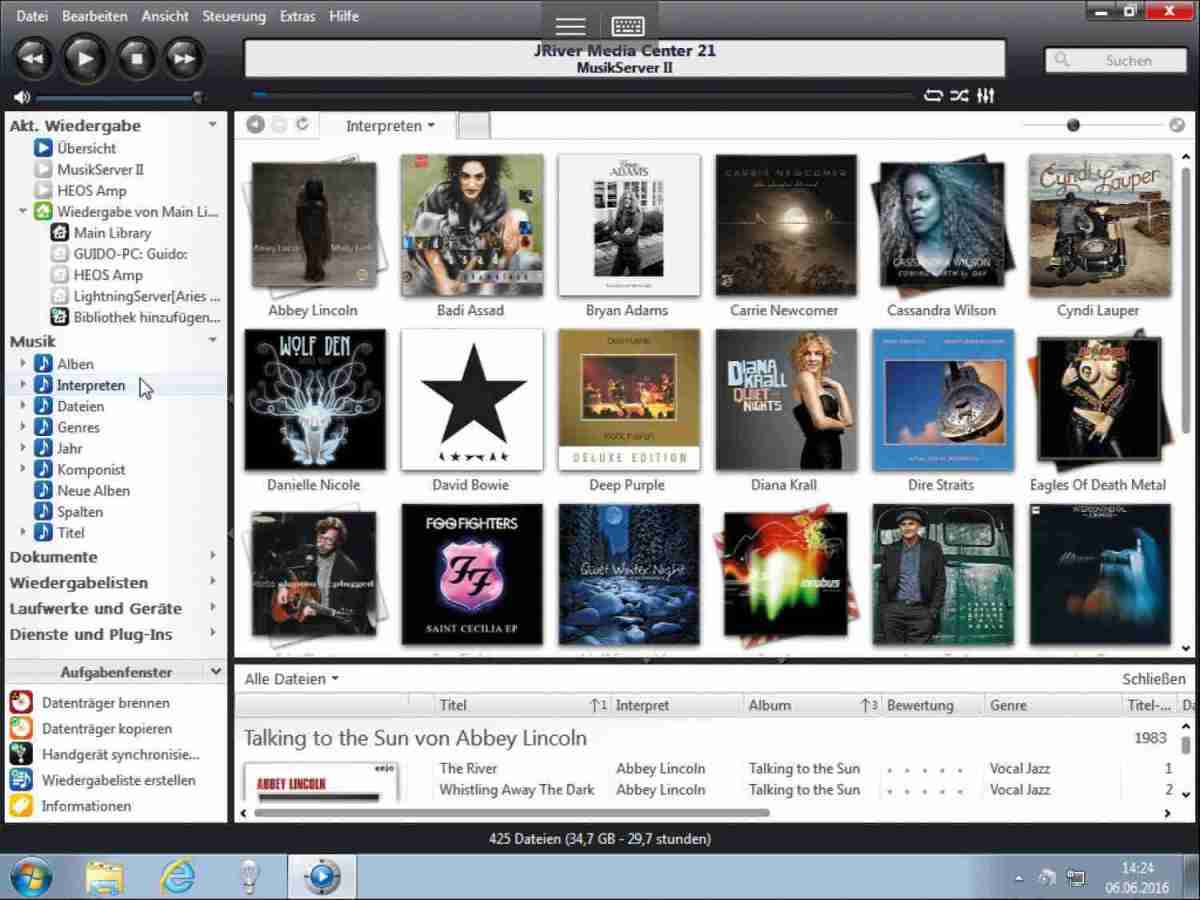
Task: Open the Datei menu
Action: tap(32, 16)
